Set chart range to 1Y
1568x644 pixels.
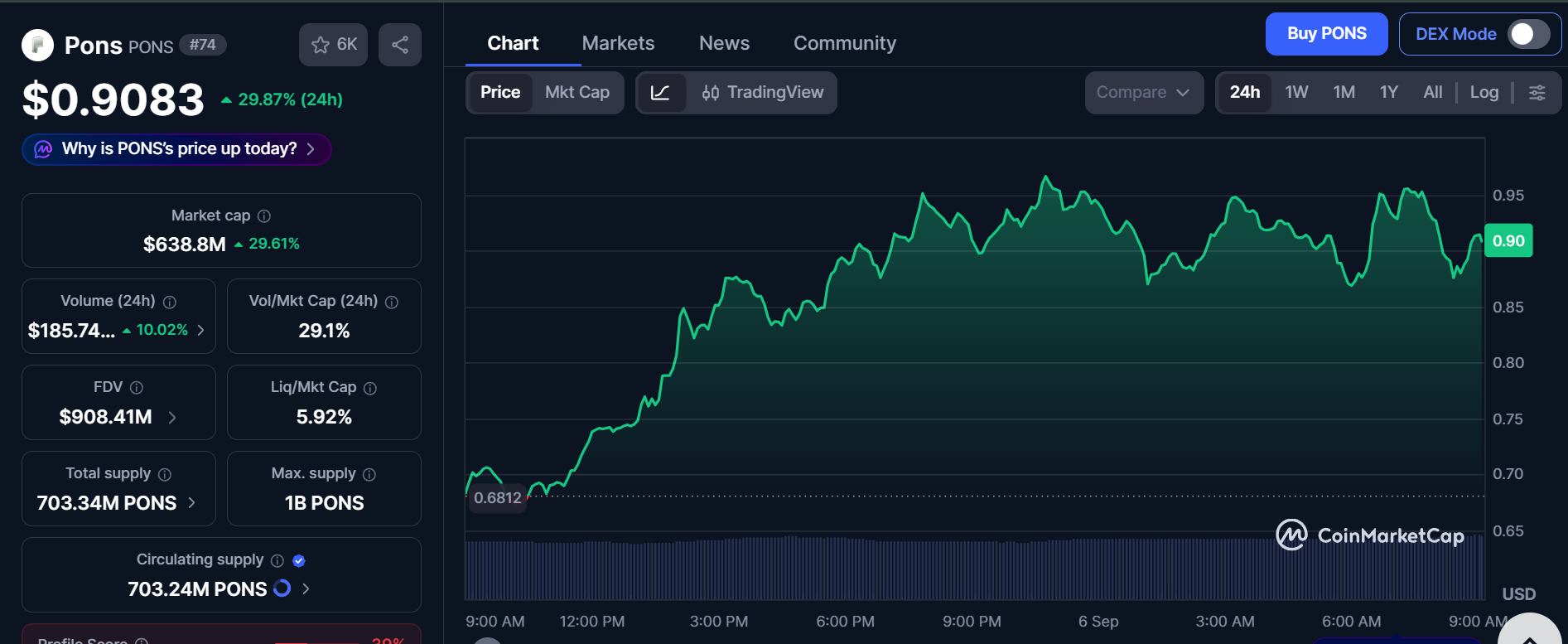click(1389, 93)
